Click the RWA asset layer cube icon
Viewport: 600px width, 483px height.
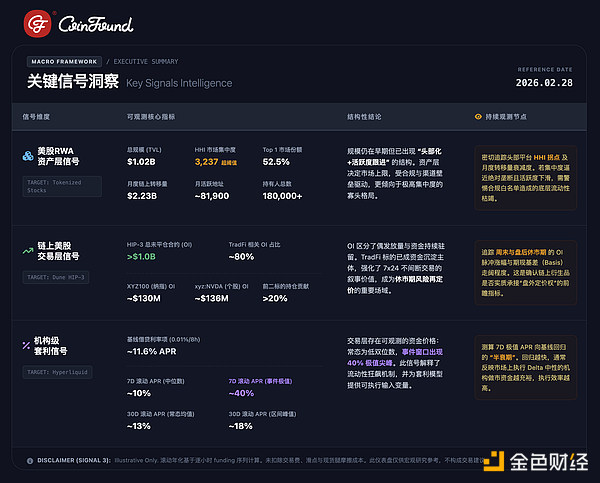tap(28, 156)
